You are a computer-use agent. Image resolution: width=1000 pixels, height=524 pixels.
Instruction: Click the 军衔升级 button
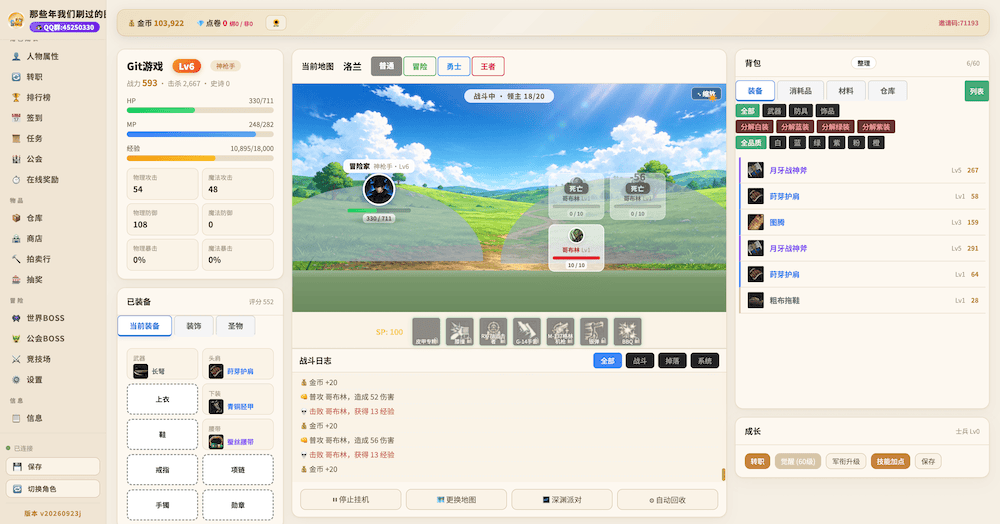click(x=846, y=462)
